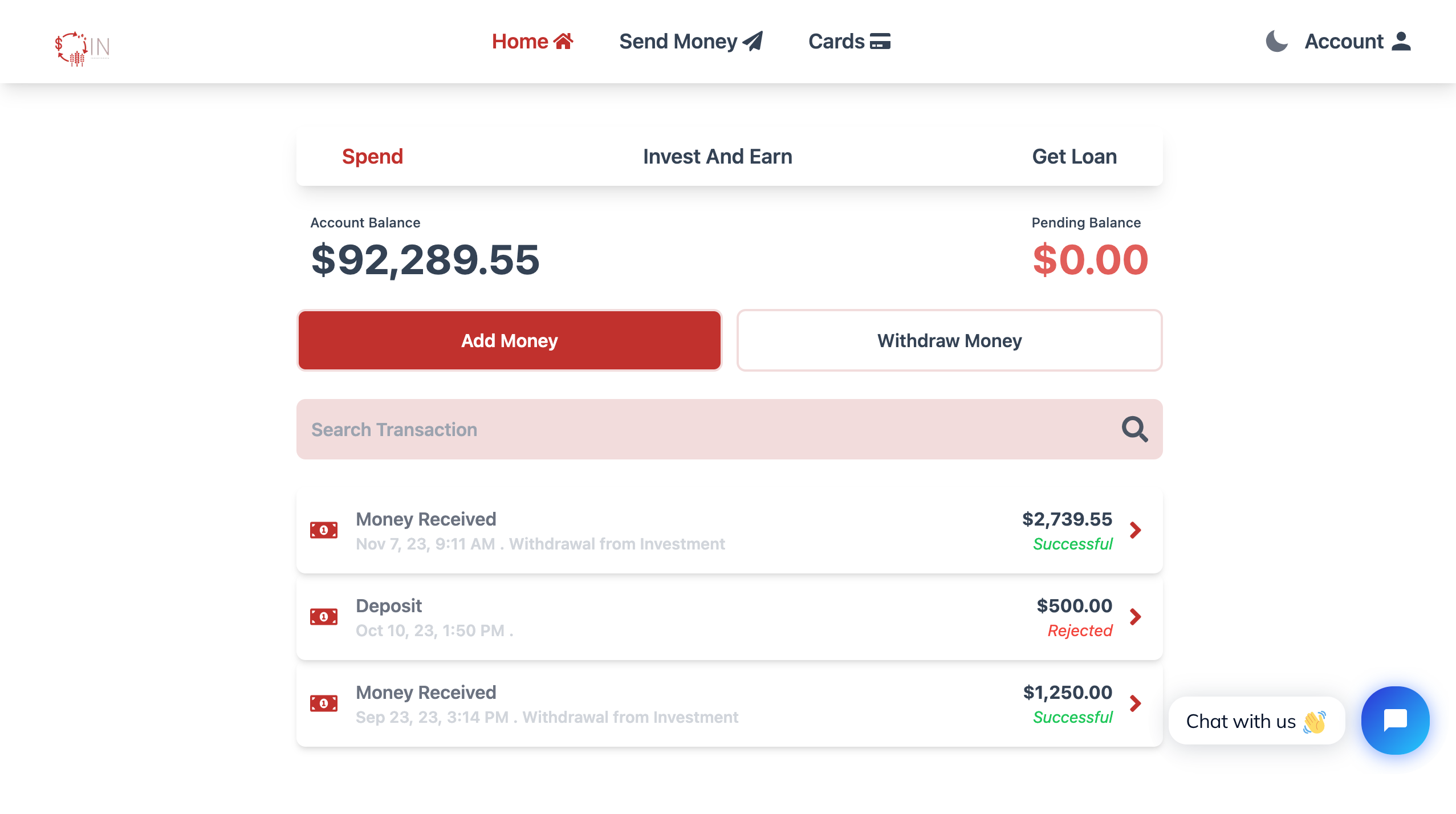Click the money icon on Deposit row

point(325,617)
